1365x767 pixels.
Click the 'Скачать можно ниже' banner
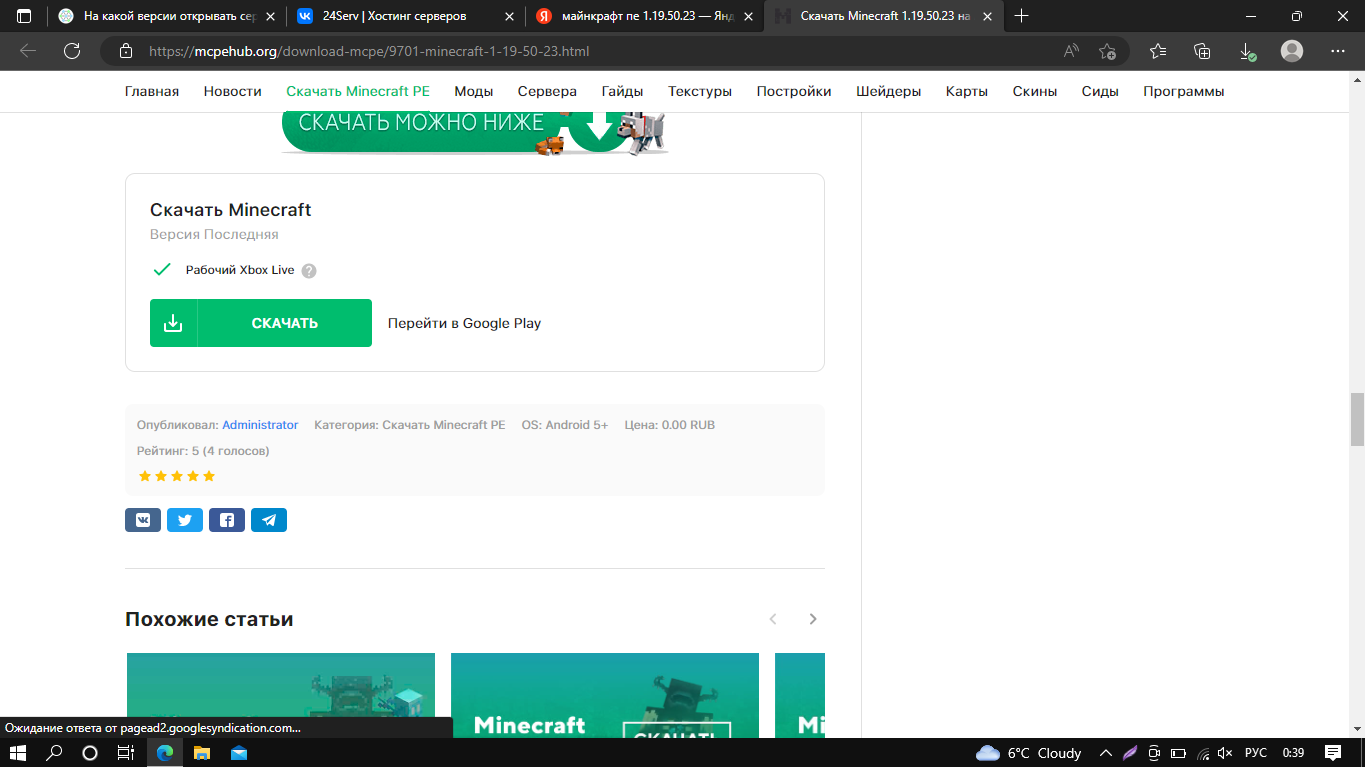point(475,133)
